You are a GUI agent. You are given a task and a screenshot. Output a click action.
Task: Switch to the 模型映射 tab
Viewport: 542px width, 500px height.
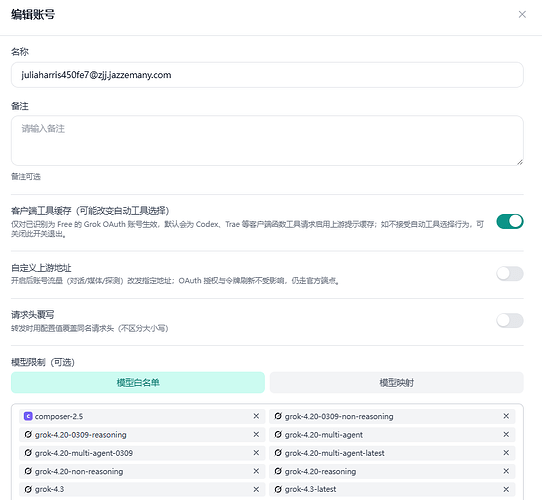[396, 382]
